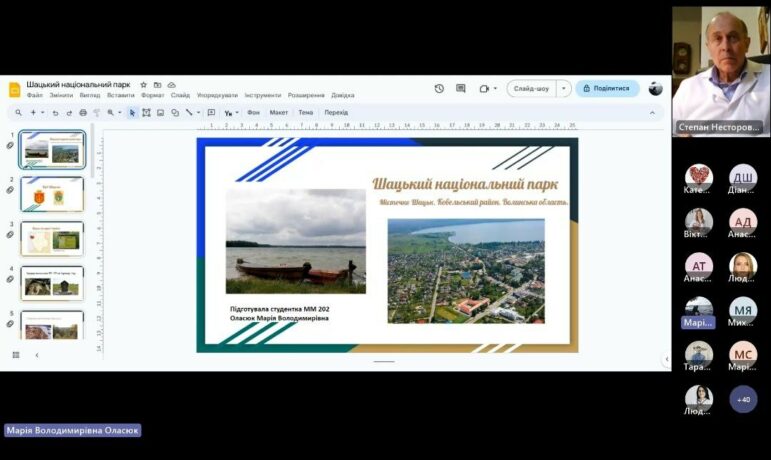Star the Шацький національний парк presentation
Viewport: 771px width, 460px height.
(143, 85)
